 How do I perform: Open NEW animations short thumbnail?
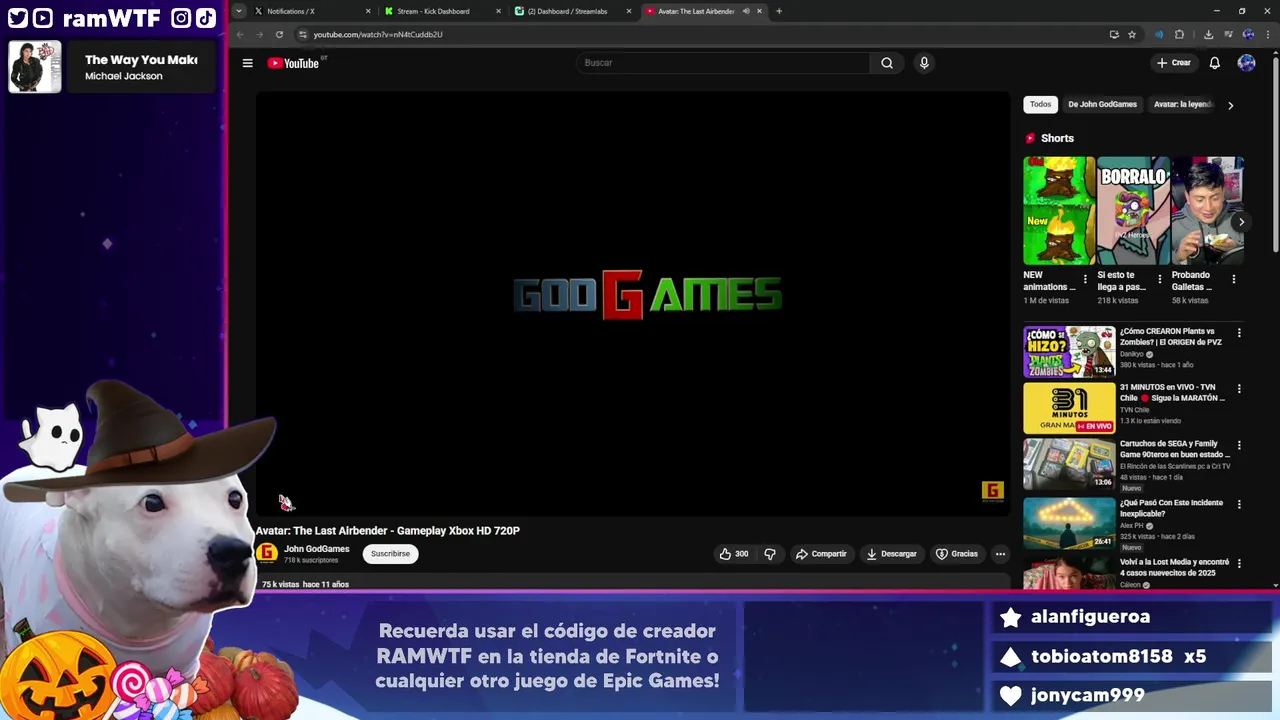(x=1058, y=210)
